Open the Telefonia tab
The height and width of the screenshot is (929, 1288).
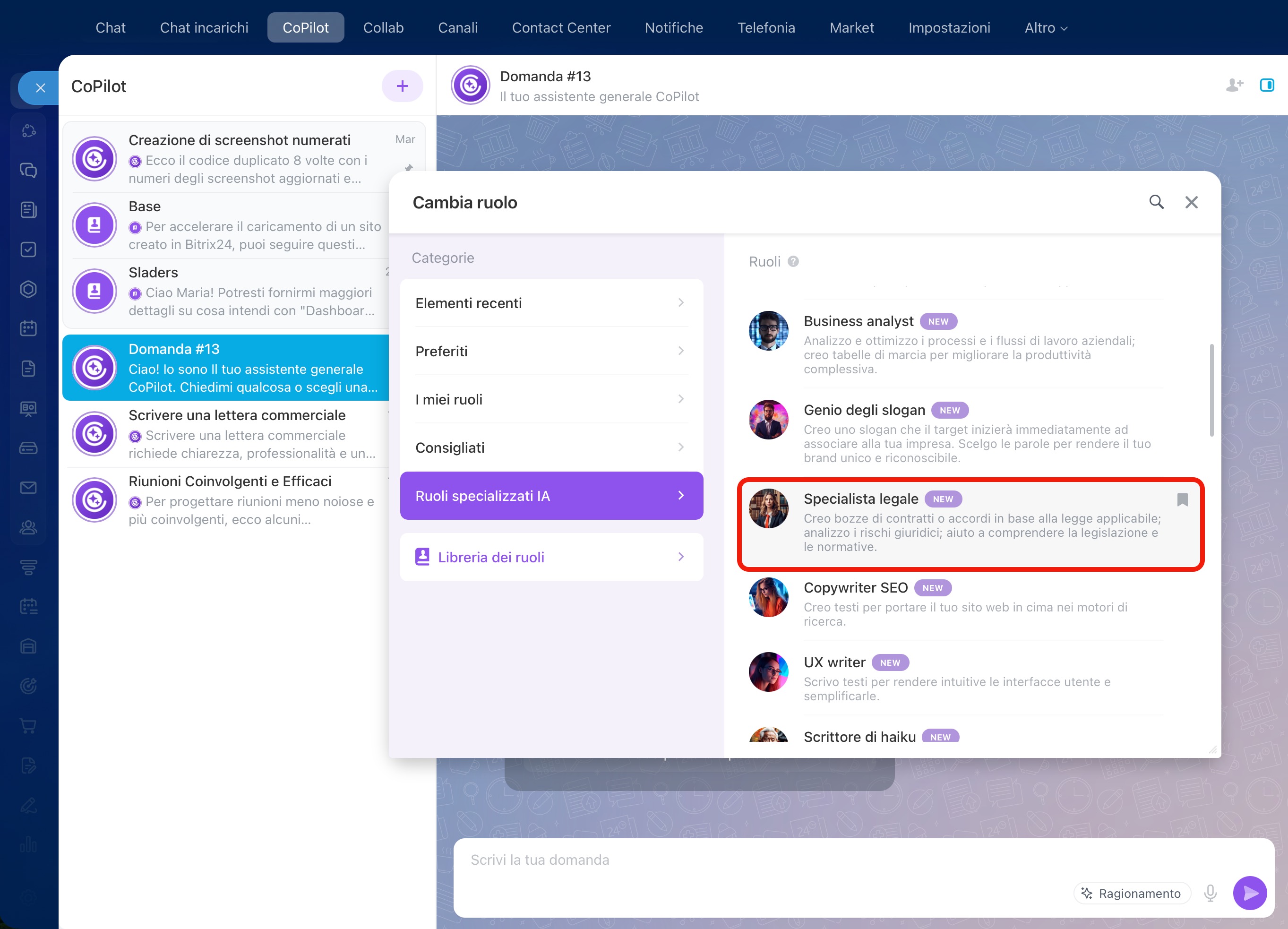765,28
